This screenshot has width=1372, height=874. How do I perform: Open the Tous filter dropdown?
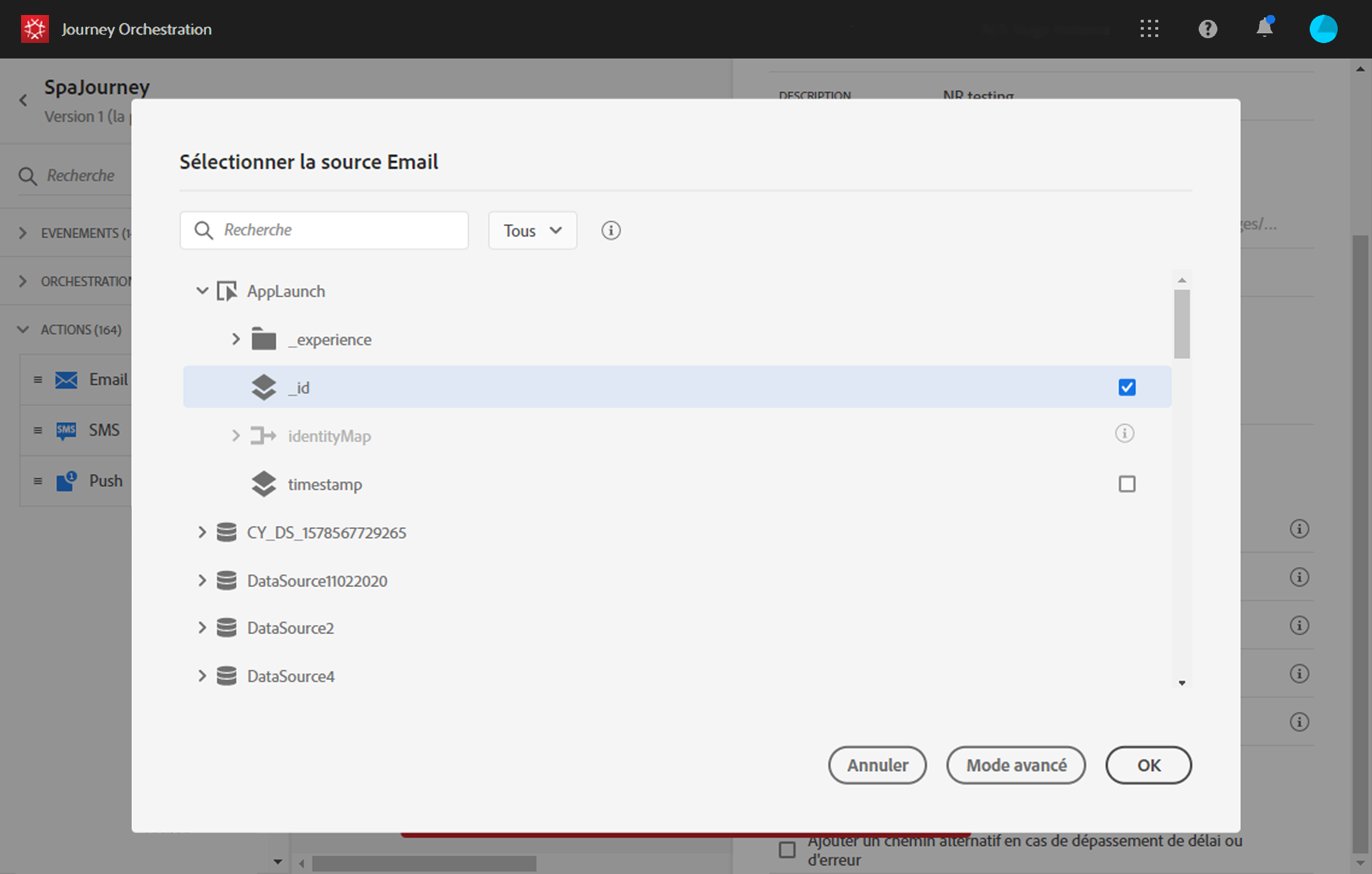(x=532, y=230)
